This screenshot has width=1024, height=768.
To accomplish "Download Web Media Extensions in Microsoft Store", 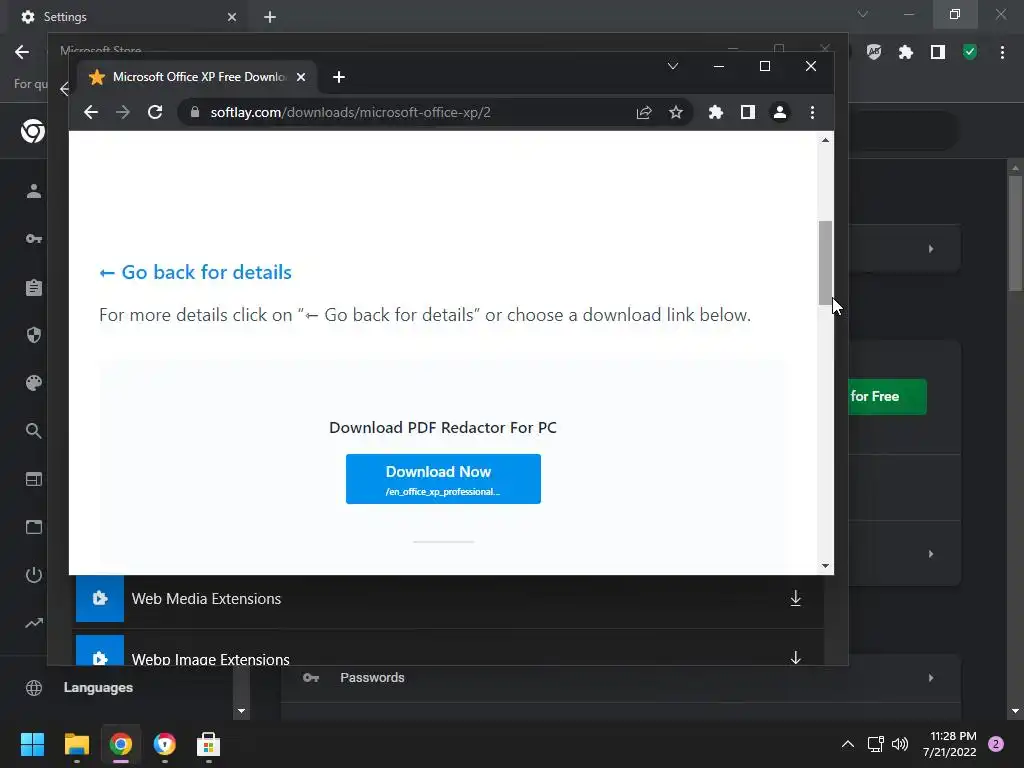I will point(795,598).
